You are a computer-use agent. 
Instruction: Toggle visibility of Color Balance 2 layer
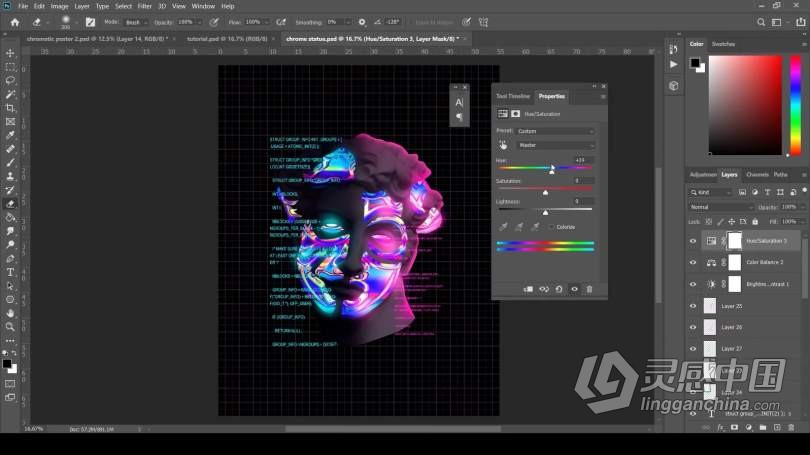tap(693, 262)
